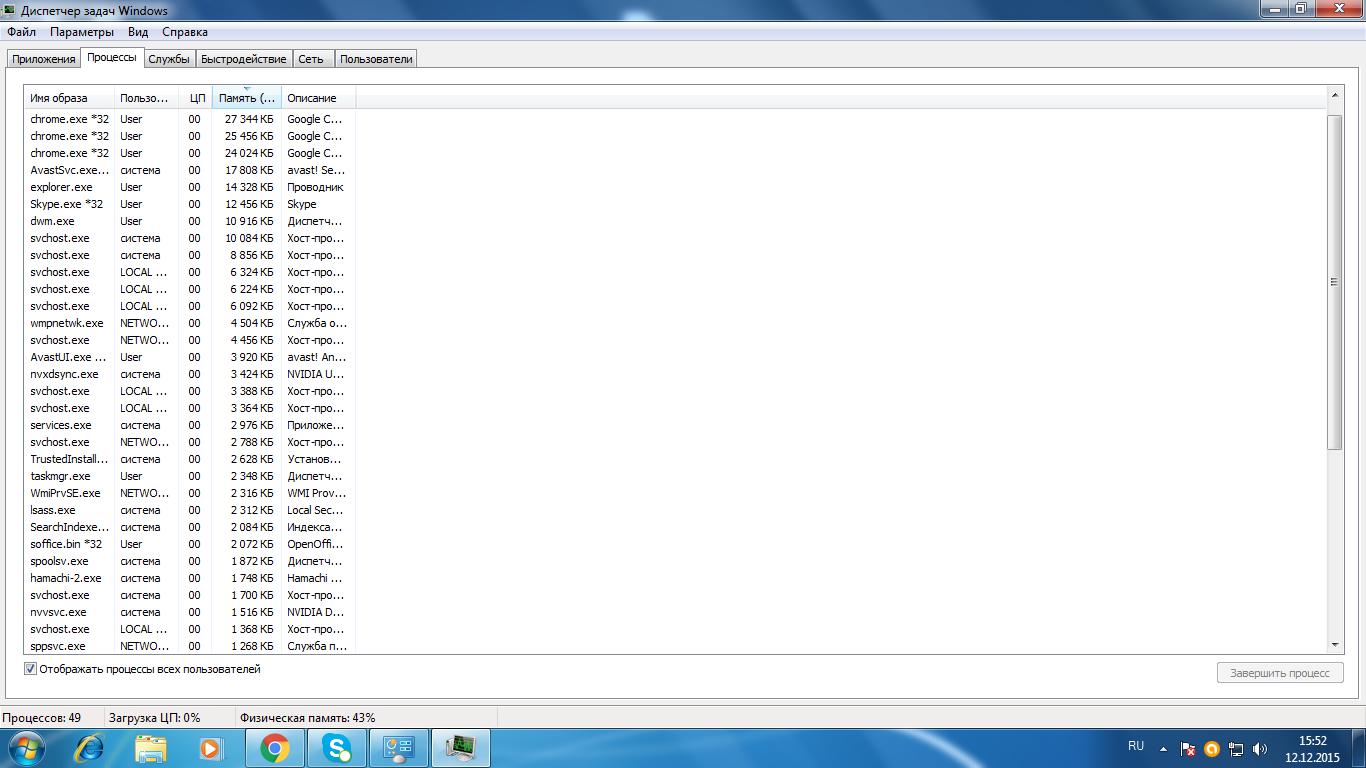The image size is (1366, 768).
Task: Select the explorer.exe process row
Action: pos(190,187)
